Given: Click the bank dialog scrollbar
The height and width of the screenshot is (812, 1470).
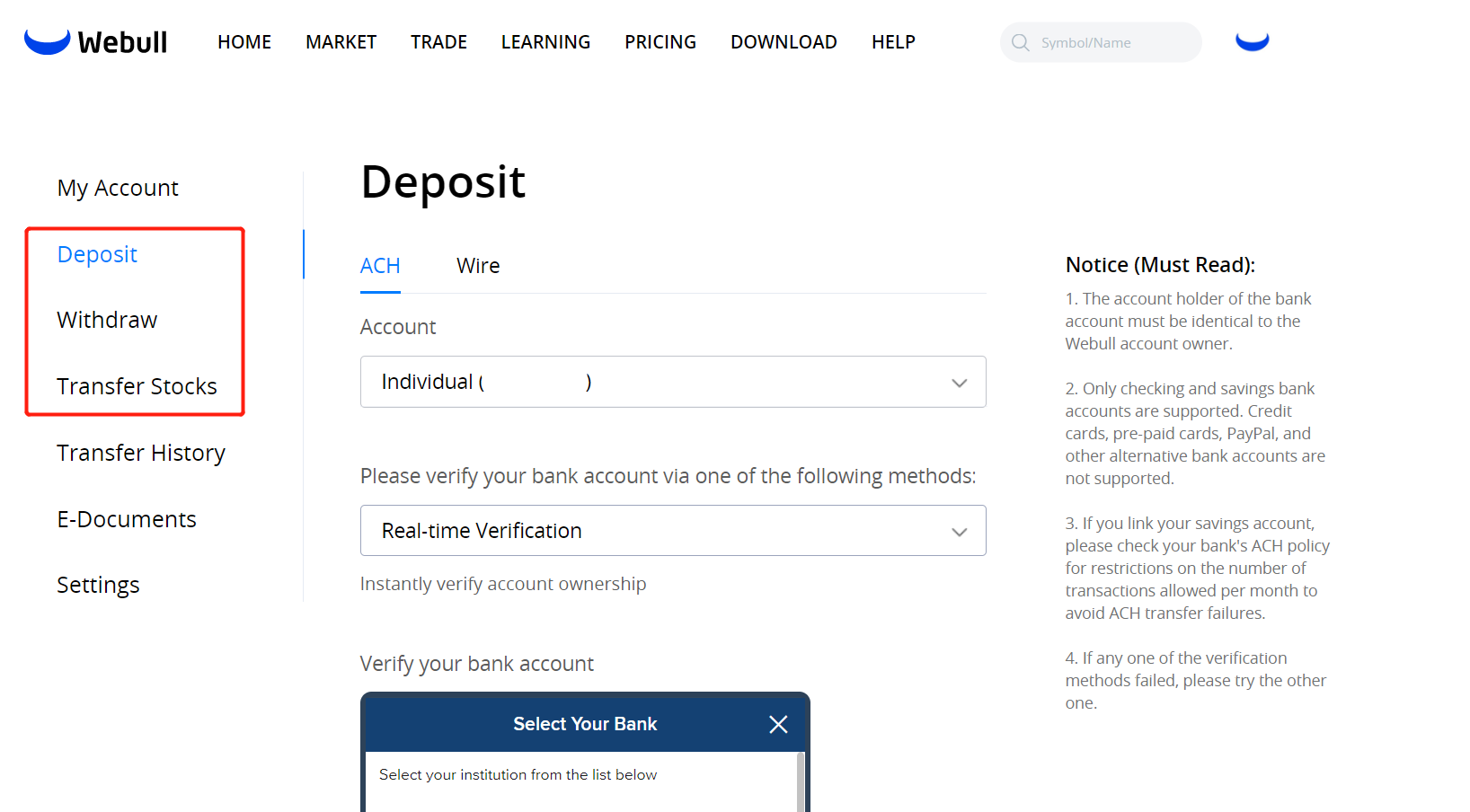Looking at the screenshot, I should (x=800, y=781).
